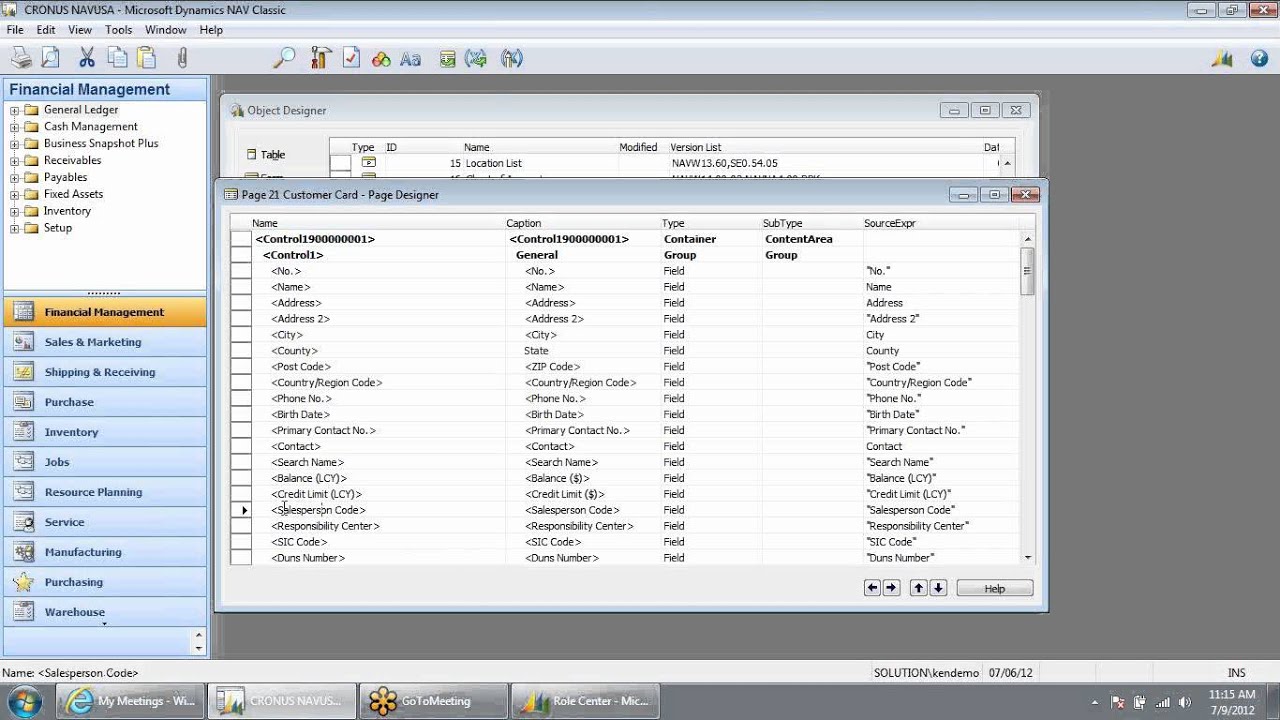Click the left arrow button in Page Designer
This screenshot has width=1280, height=720.
point(873,588)
